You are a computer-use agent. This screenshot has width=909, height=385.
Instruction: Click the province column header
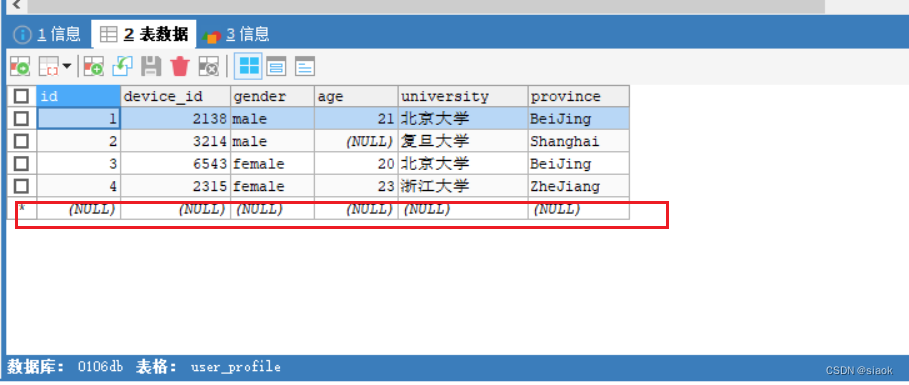tap(579, 96)
